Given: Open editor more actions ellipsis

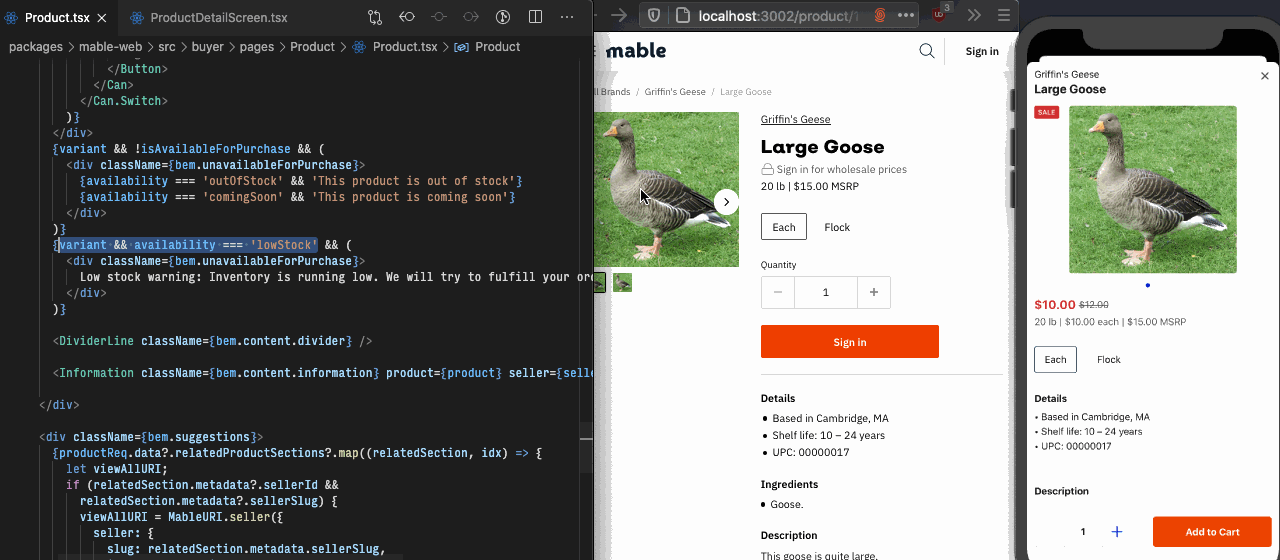Looking at the screenshot, I should pos(567,17).
